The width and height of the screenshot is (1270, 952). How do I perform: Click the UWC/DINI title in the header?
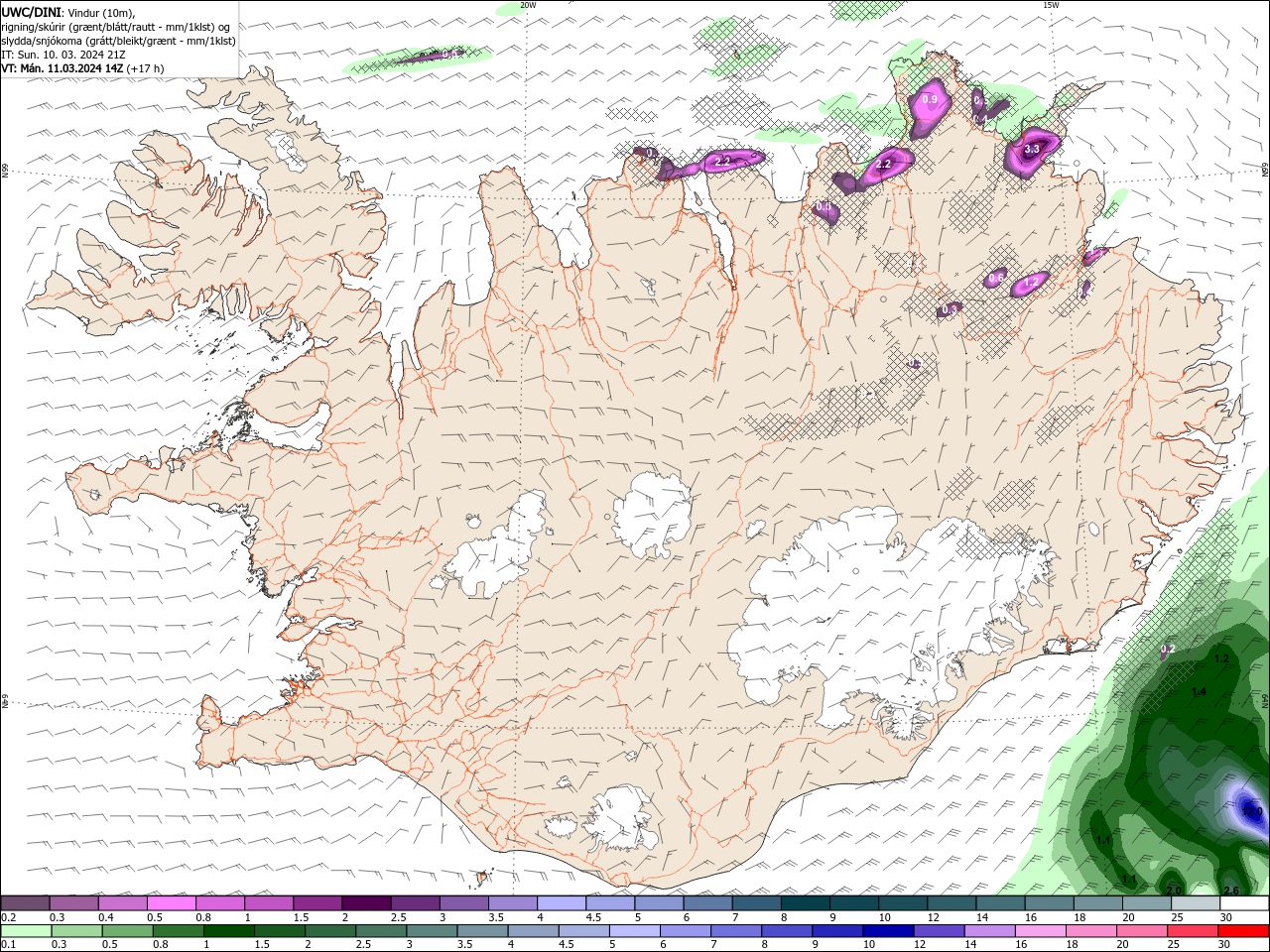click(x=32, y=12)
